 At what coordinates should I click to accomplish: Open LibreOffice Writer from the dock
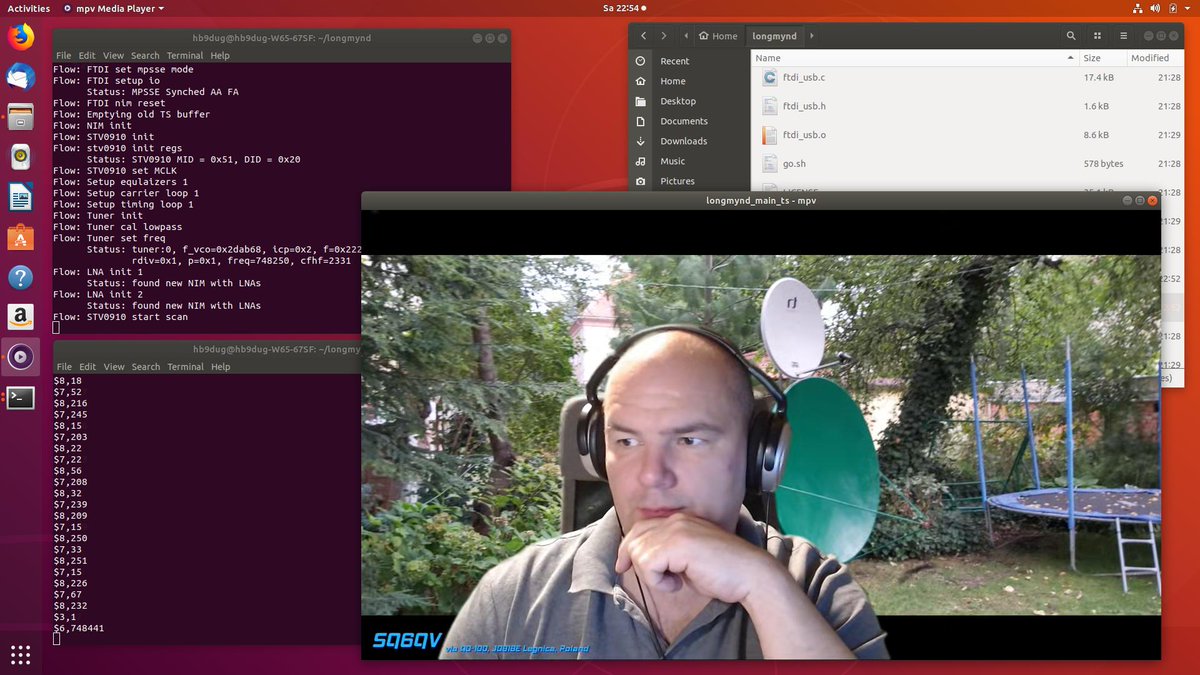pos(20,197)
